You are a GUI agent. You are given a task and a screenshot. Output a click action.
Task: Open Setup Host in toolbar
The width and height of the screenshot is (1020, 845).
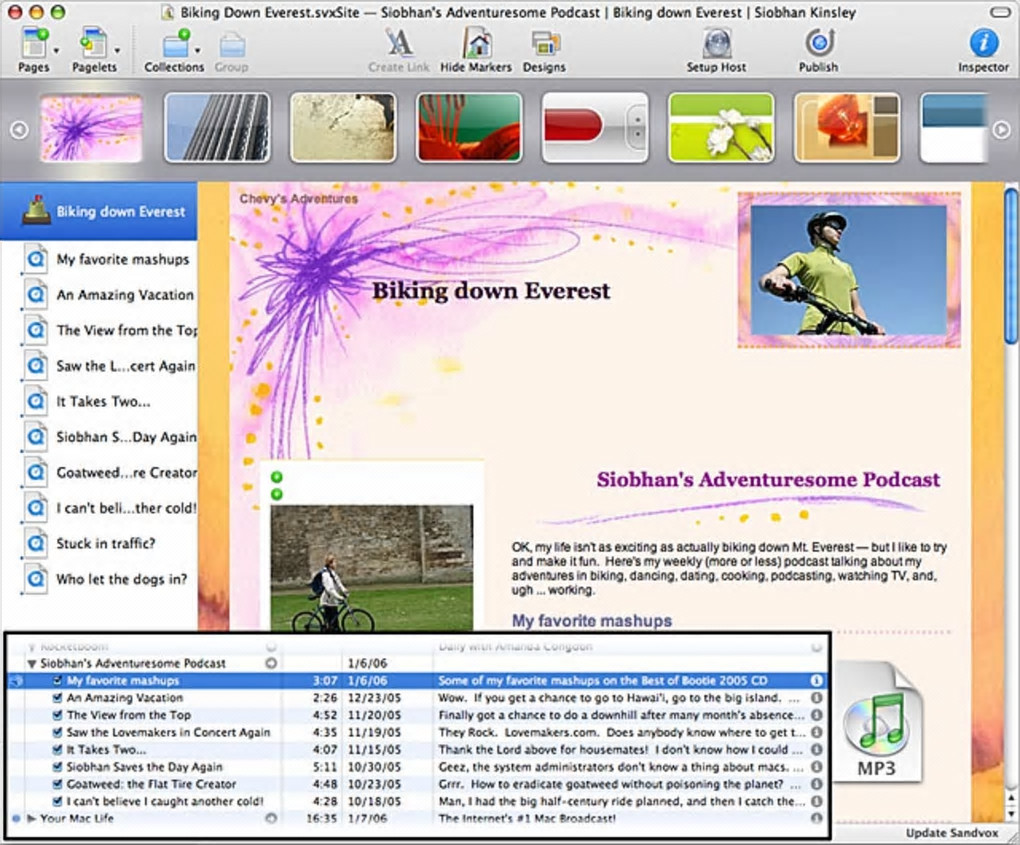click(716, 50)
